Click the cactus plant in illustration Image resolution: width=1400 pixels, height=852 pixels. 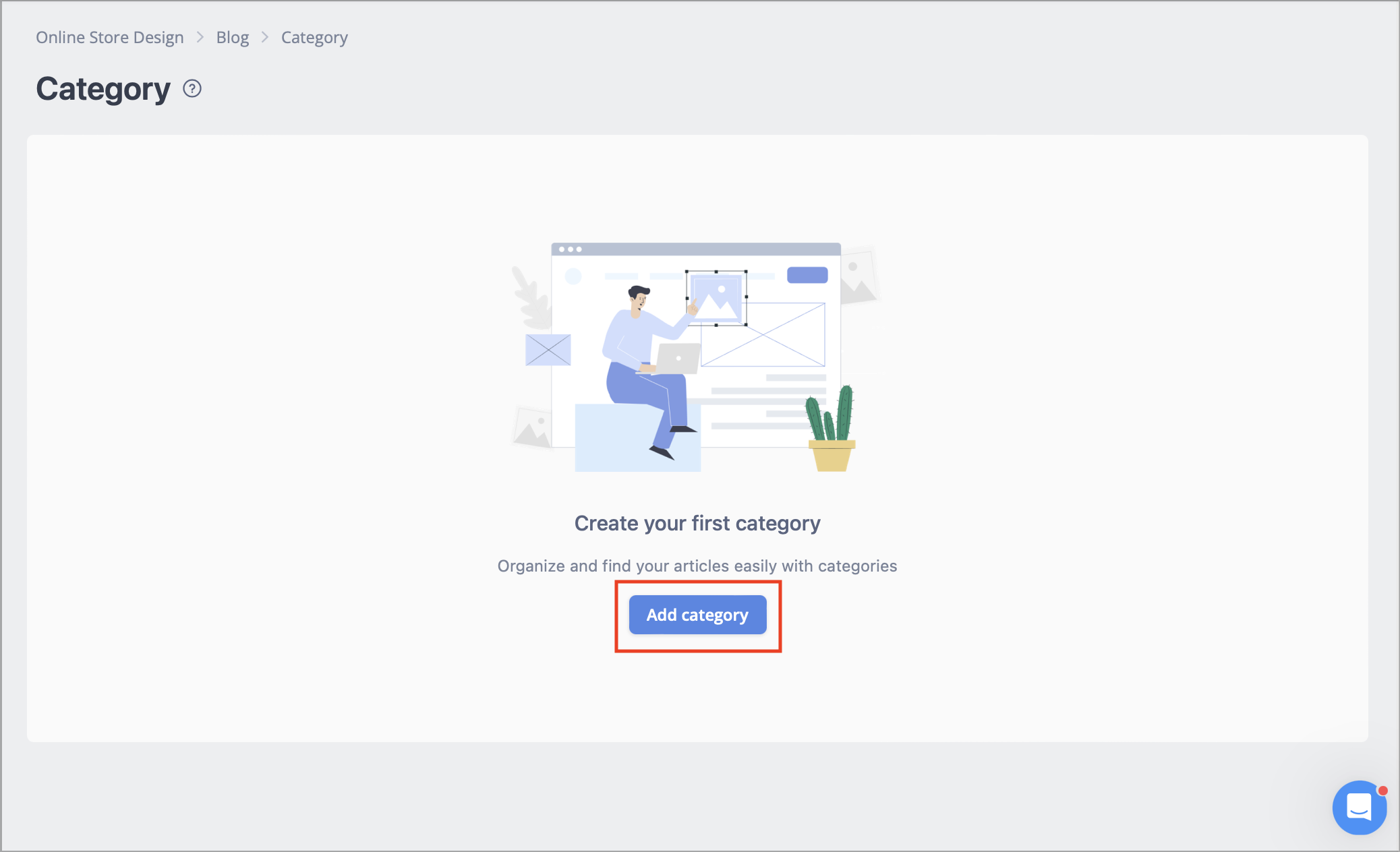[x=832, y=428]
